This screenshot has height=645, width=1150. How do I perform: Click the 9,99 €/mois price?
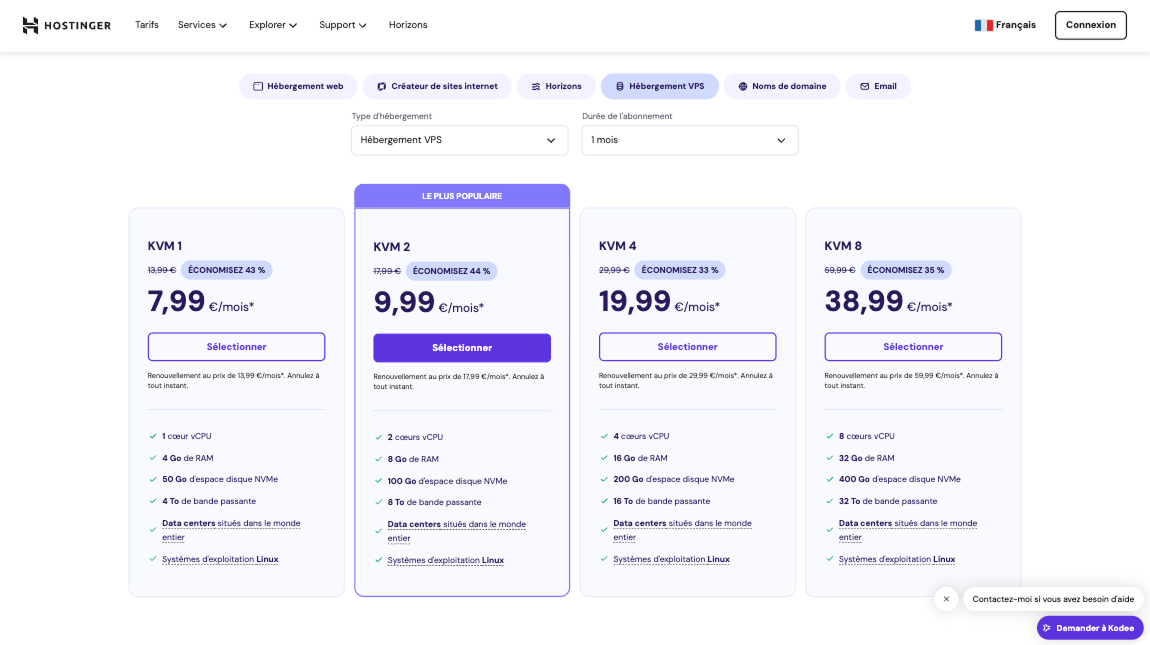[x=428, y=303]
